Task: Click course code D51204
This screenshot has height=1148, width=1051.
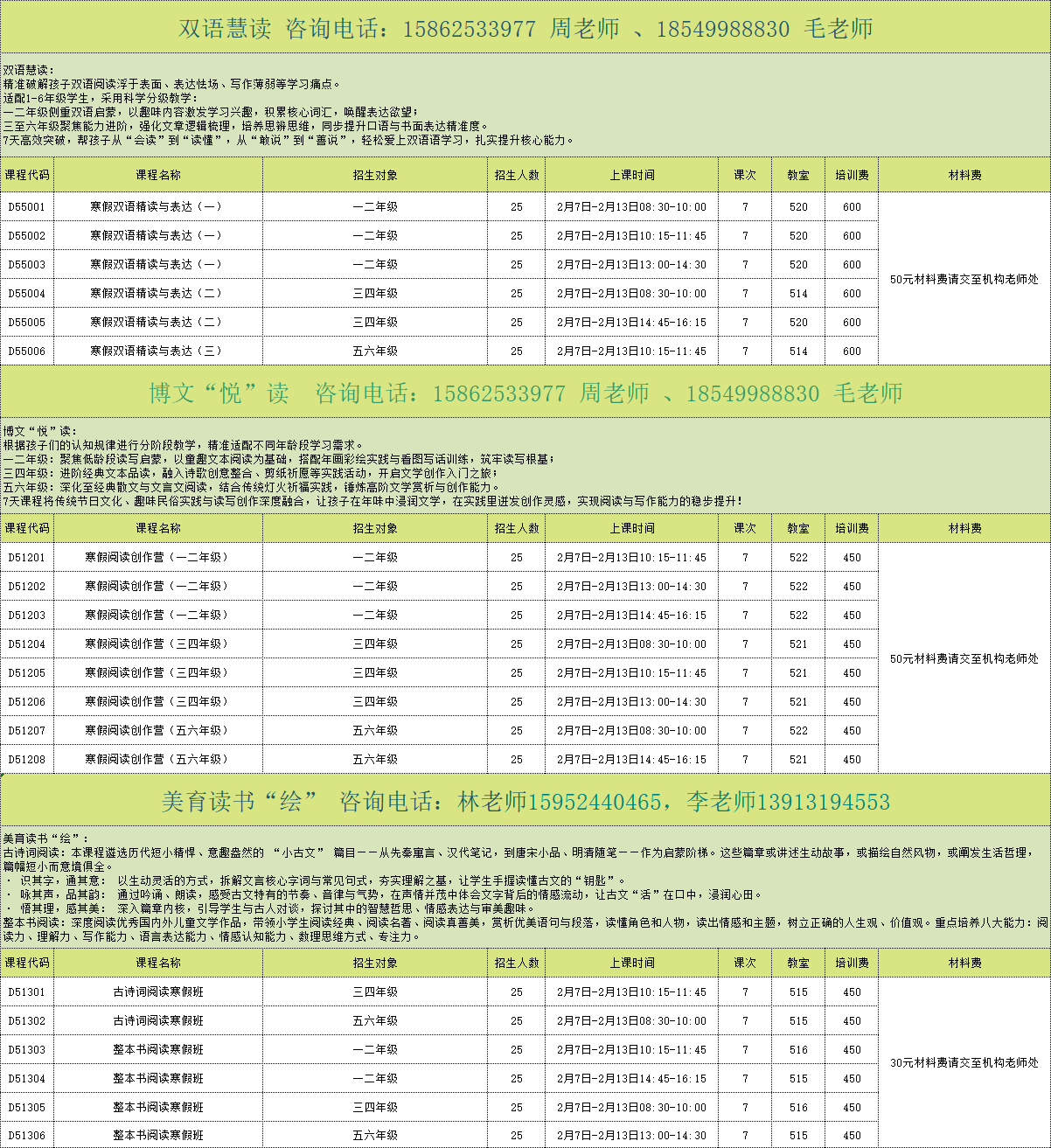Action: [x=26, y=644]
